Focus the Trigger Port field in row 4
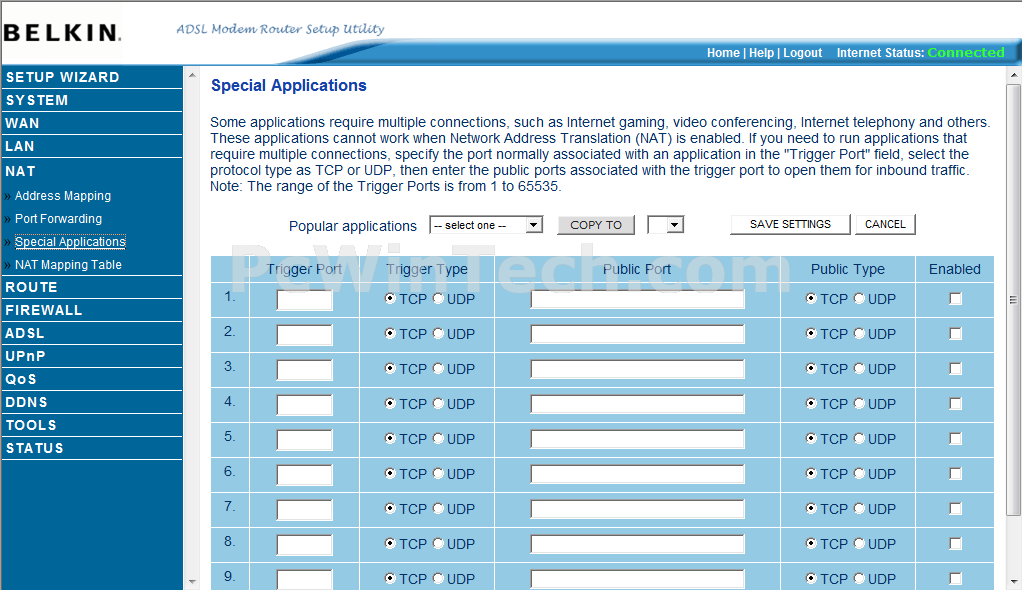Screen dimensions: 1022x590 304,405
